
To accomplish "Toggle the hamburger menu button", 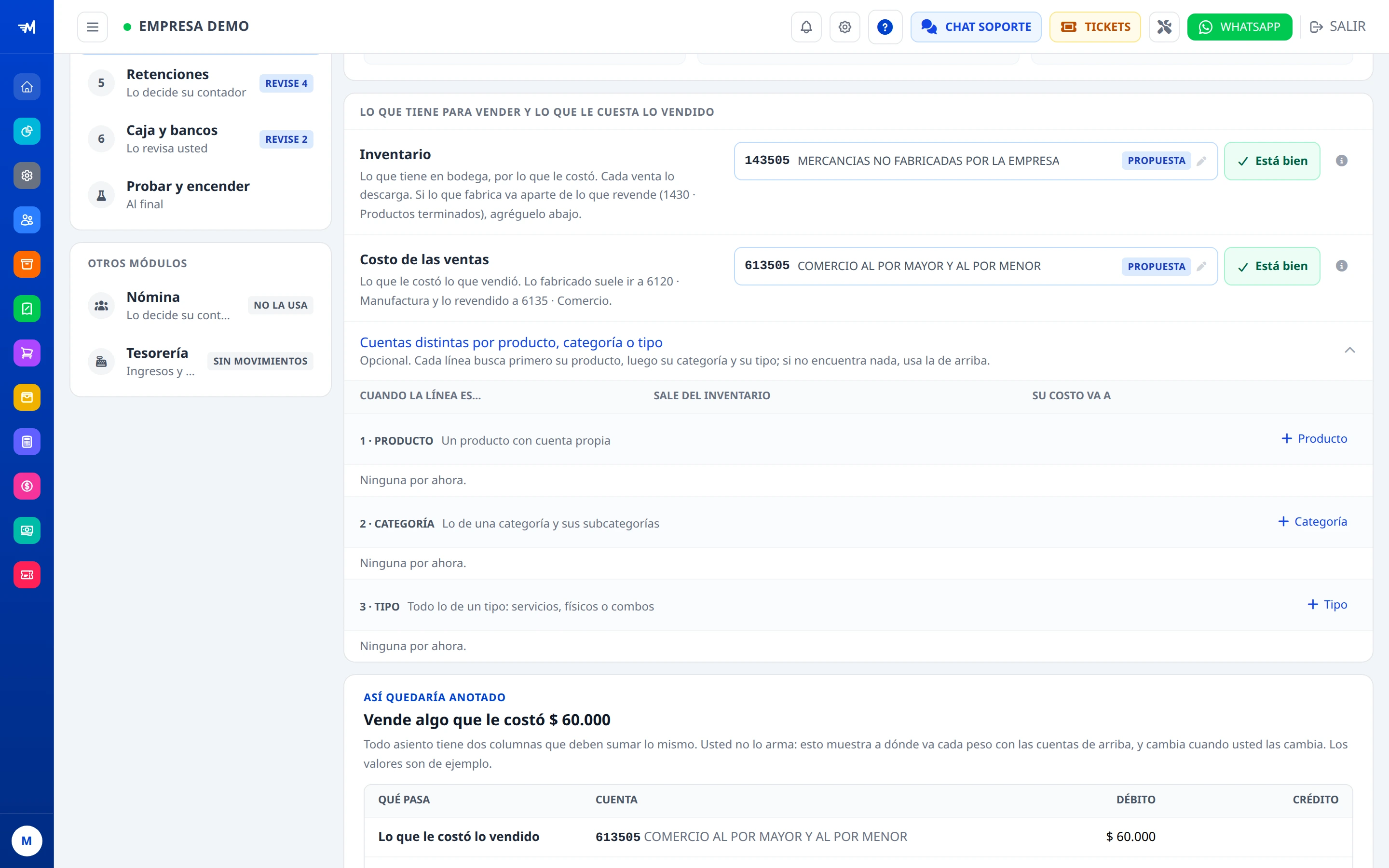I will click(93, 27).
